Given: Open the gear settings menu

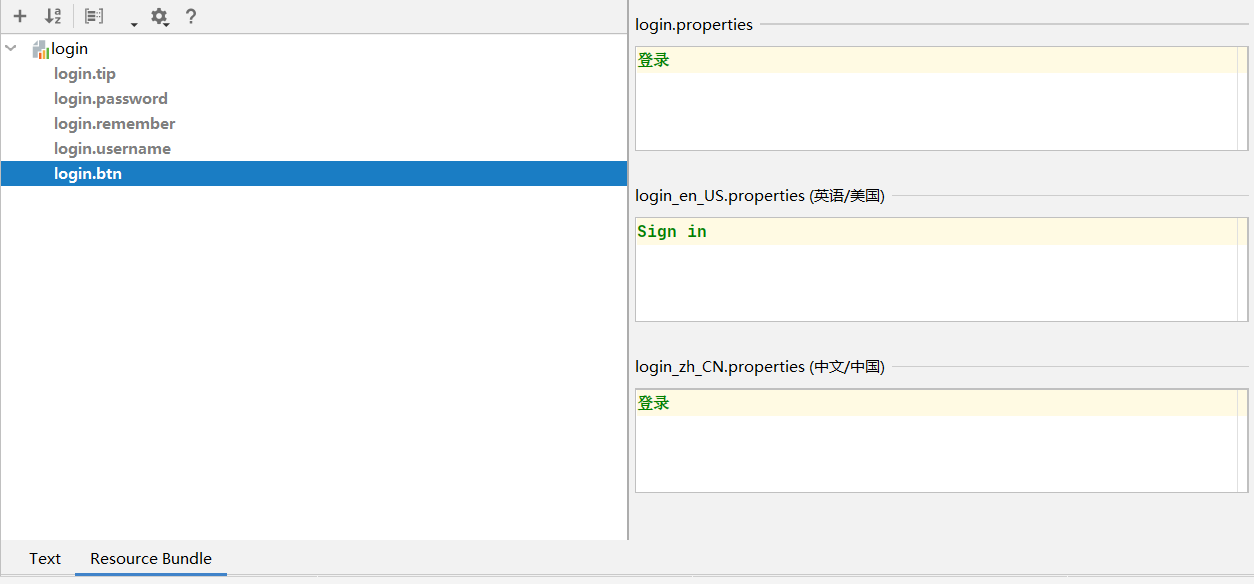Looking at the screenshot, I should pos(159,16).
